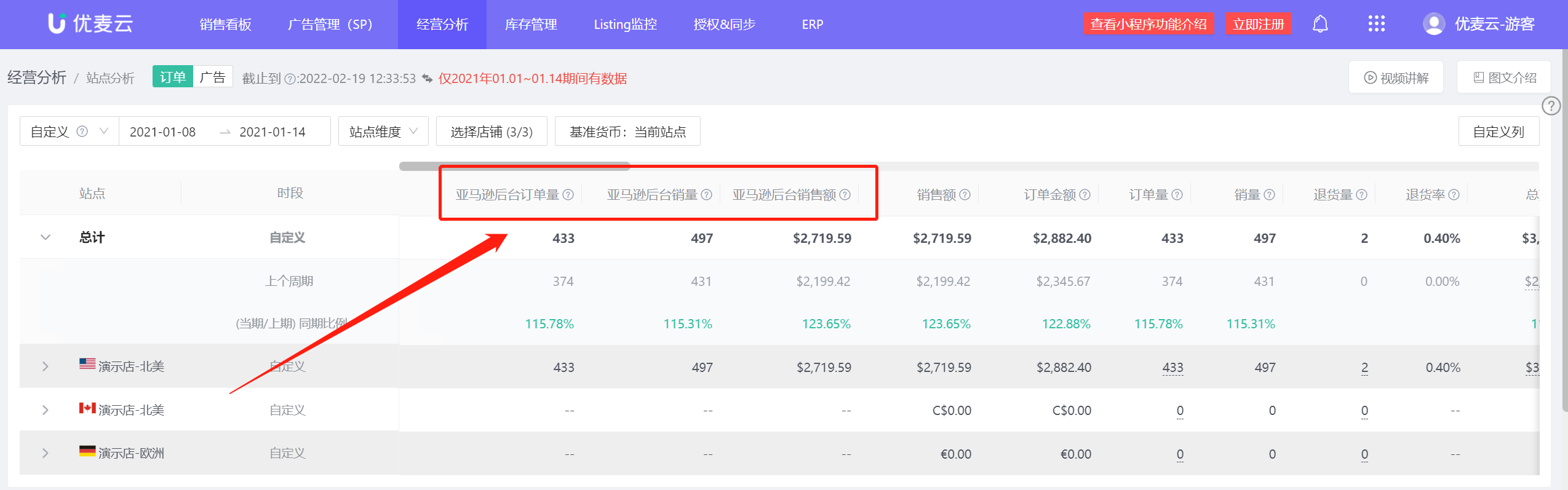The height and width of the screenshot is (490, 1568).
Task: Click start date 2021-01-08 field
Action: click(x=162, y=132)
